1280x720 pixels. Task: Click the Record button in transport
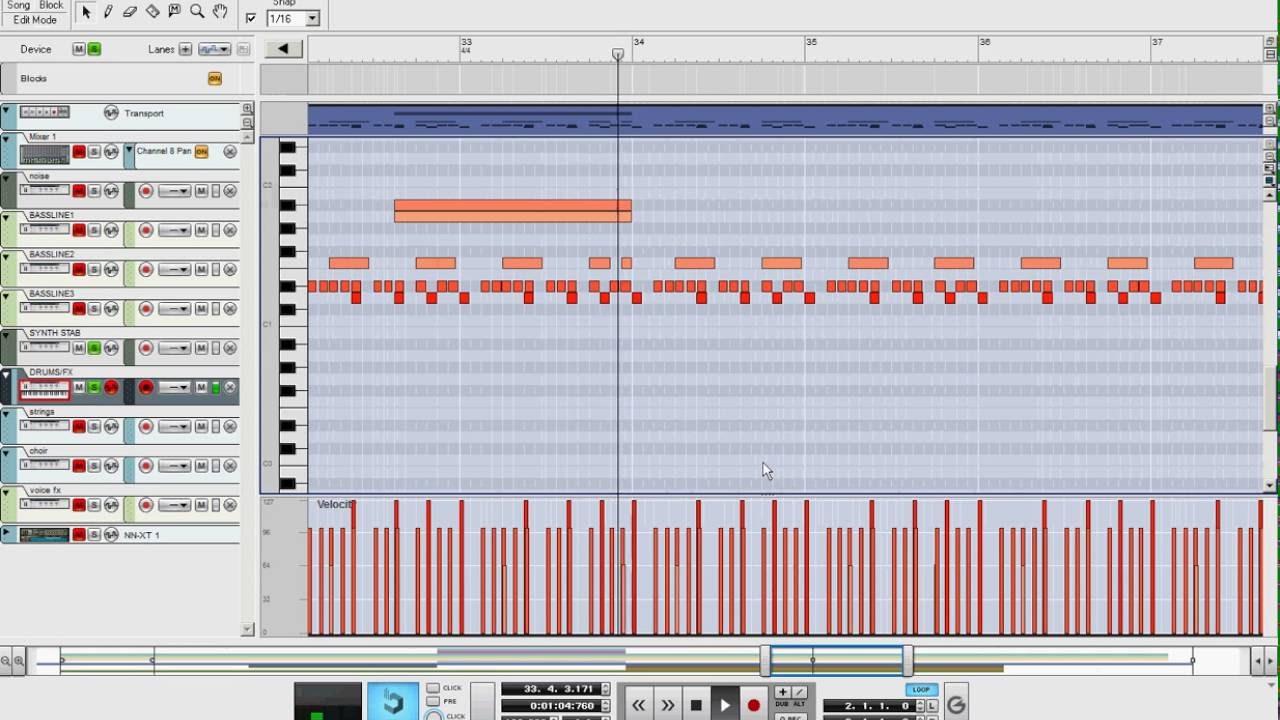(754, 705)
